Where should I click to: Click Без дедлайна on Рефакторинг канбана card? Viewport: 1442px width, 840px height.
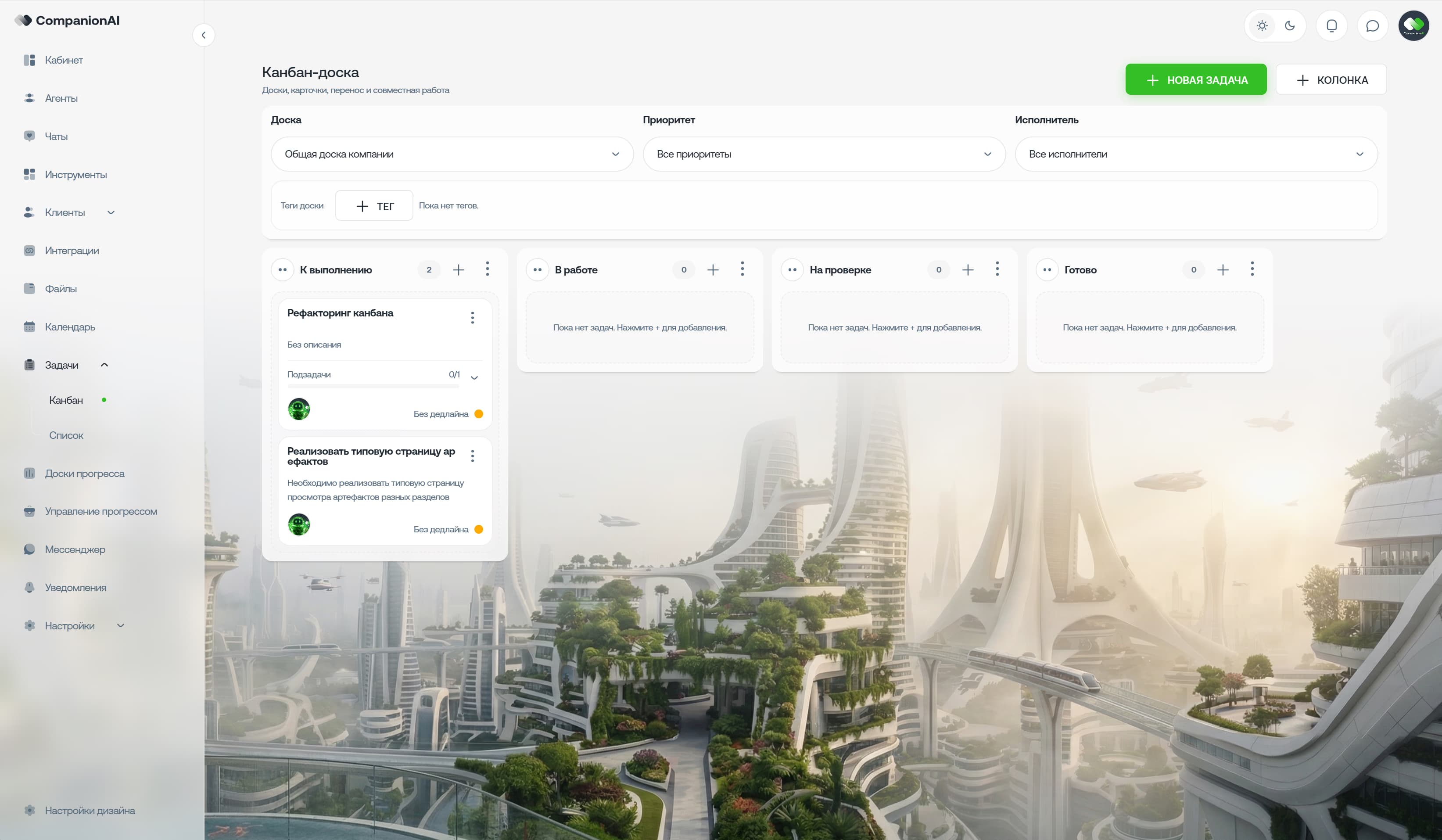(x=441, y=414)
